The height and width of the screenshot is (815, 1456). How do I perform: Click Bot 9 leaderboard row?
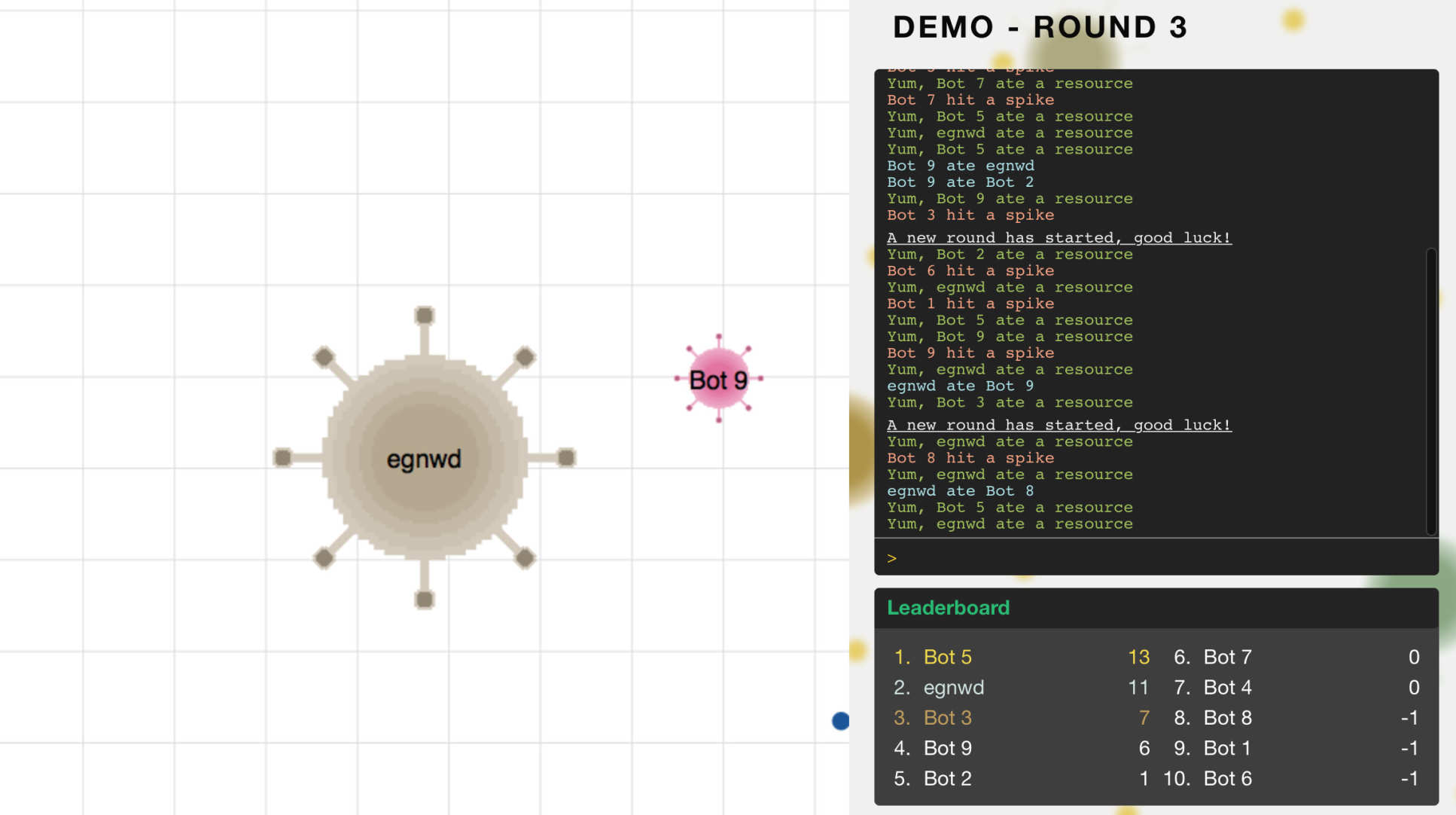947,748
